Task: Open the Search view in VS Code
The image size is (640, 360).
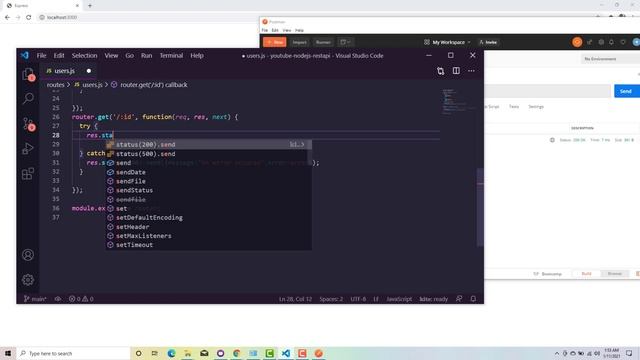Action: (28, 98)
